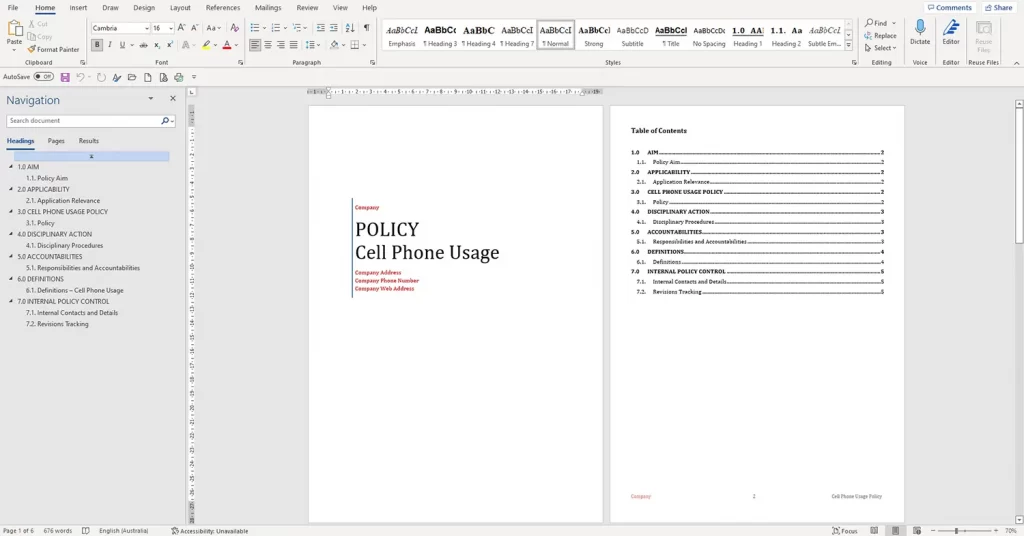Viewport: 1024px width, 536px height.
Task: Open the Comments button
Action: click(x=950, y=8)
